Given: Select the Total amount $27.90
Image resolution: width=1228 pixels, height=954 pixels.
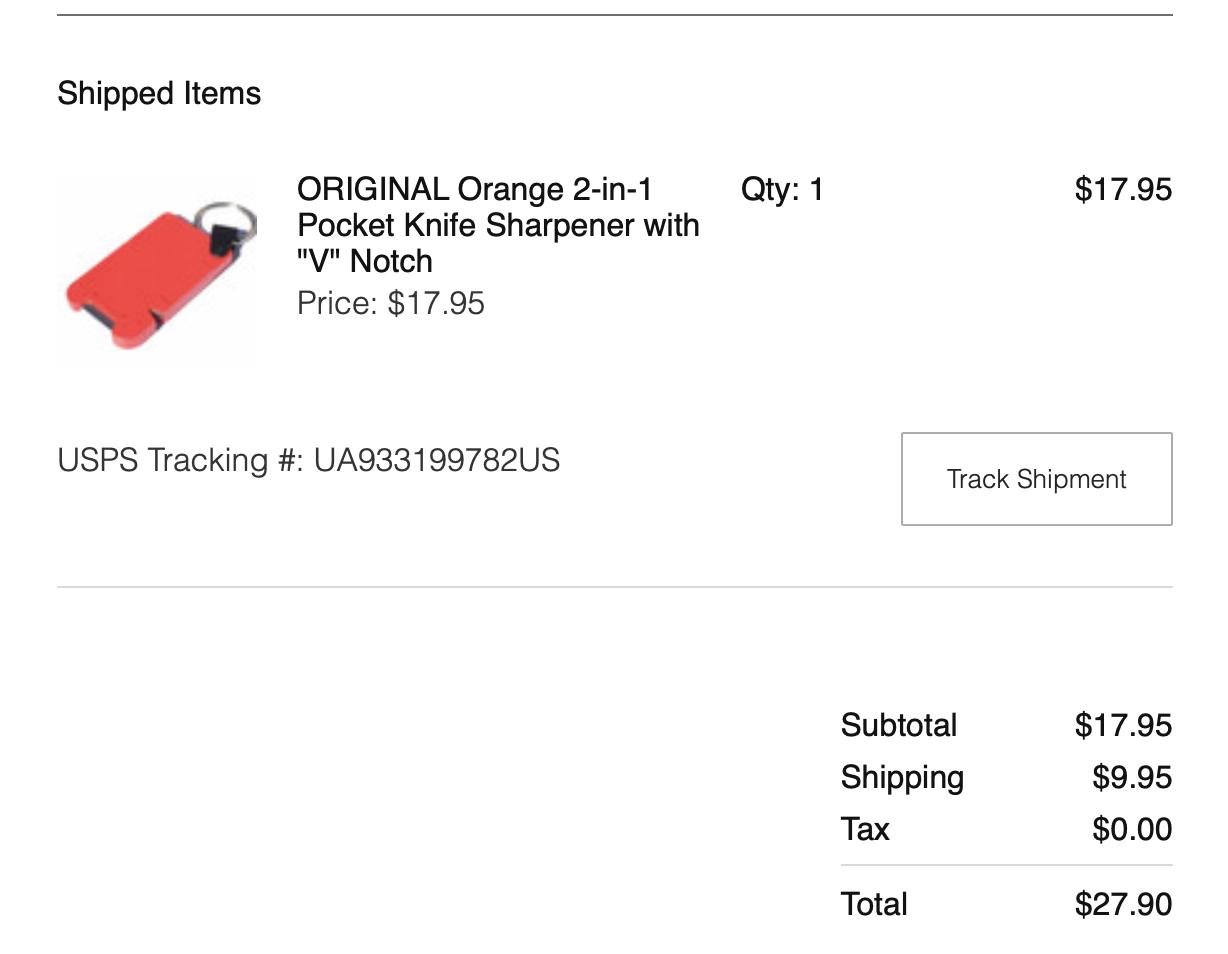Looking at the screenshot, I should tap(1122, 904).
